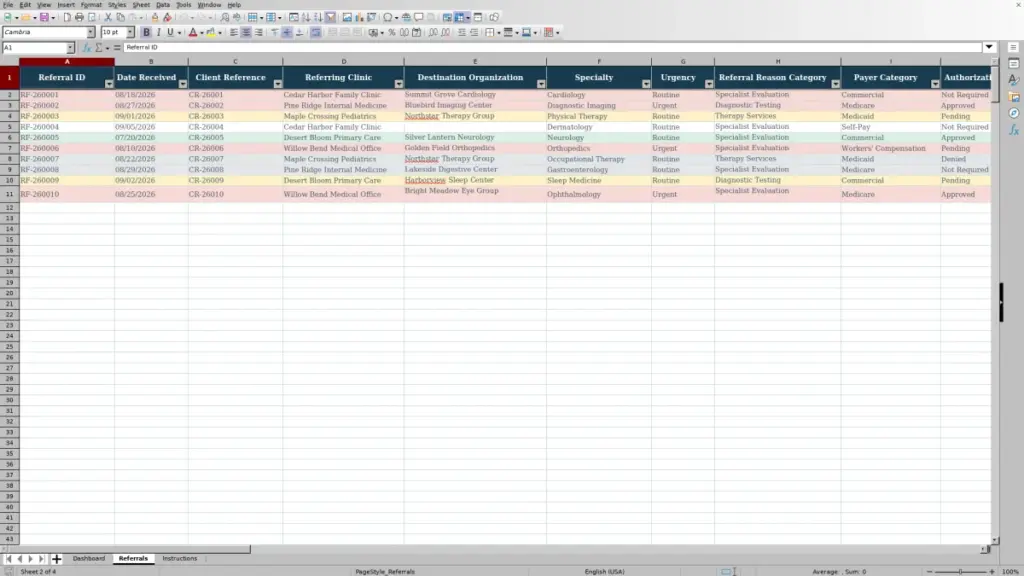
Task: Click the Cut scissors icon
Action: (108, 18)
